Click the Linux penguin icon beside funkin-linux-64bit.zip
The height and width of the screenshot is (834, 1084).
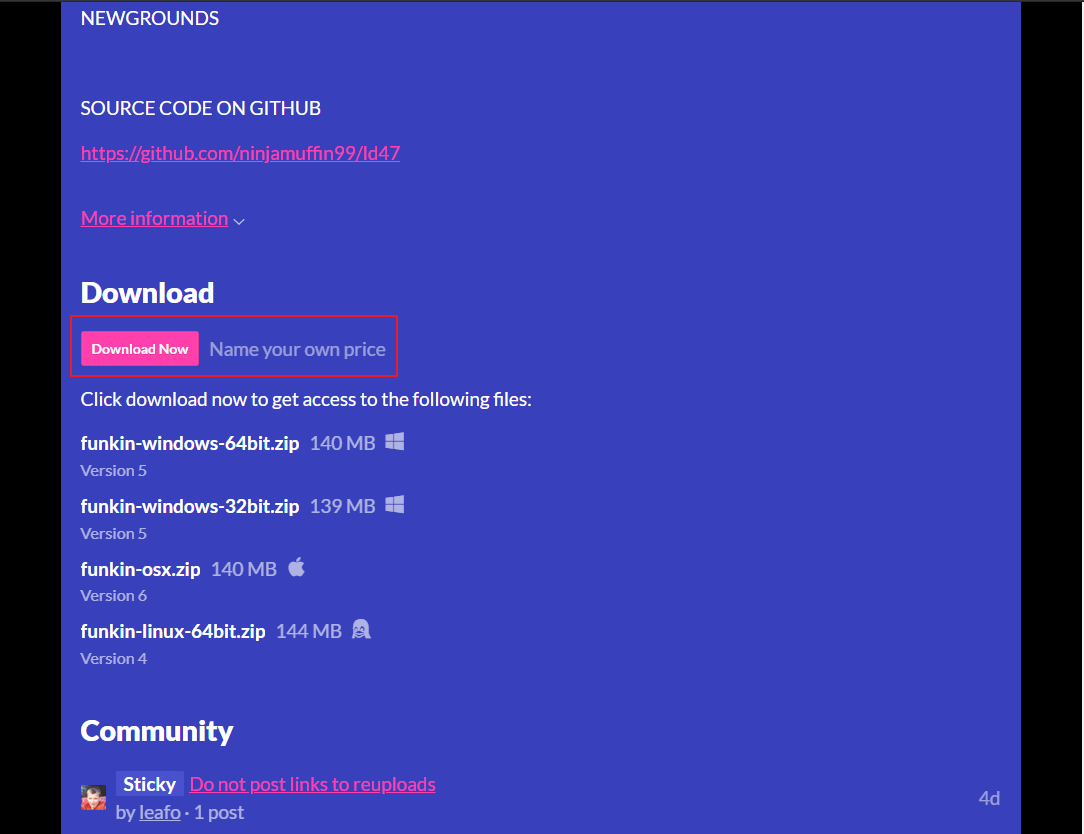(361, 629)
